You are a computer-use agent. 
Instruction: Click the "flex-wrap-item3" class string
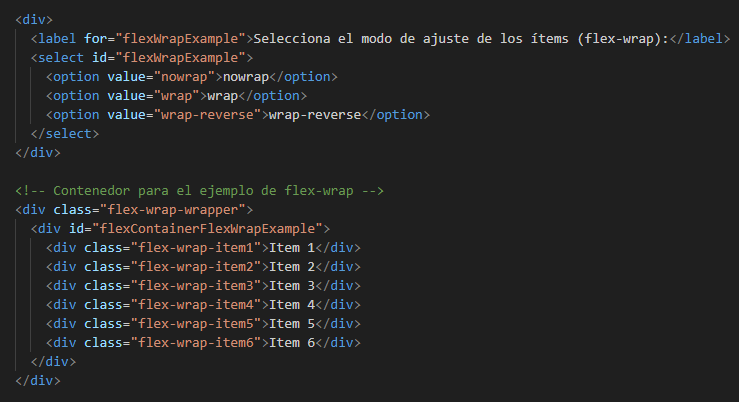pos(195,286)
